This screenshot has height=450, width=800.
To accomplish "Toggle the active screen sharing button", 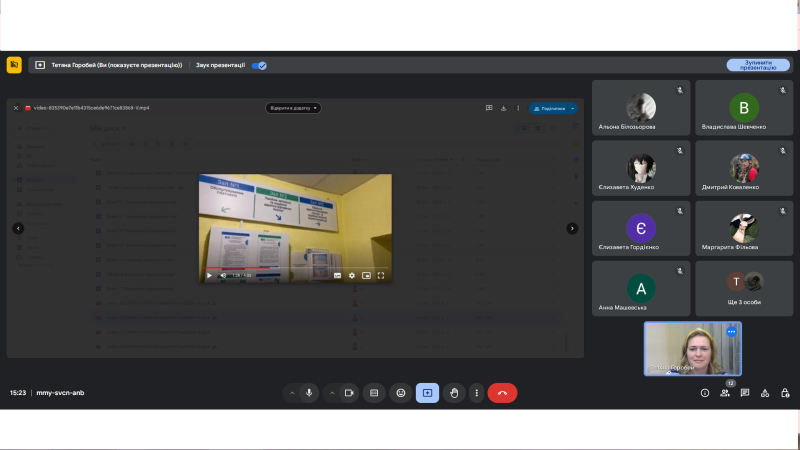I will (x=427, y=393).
